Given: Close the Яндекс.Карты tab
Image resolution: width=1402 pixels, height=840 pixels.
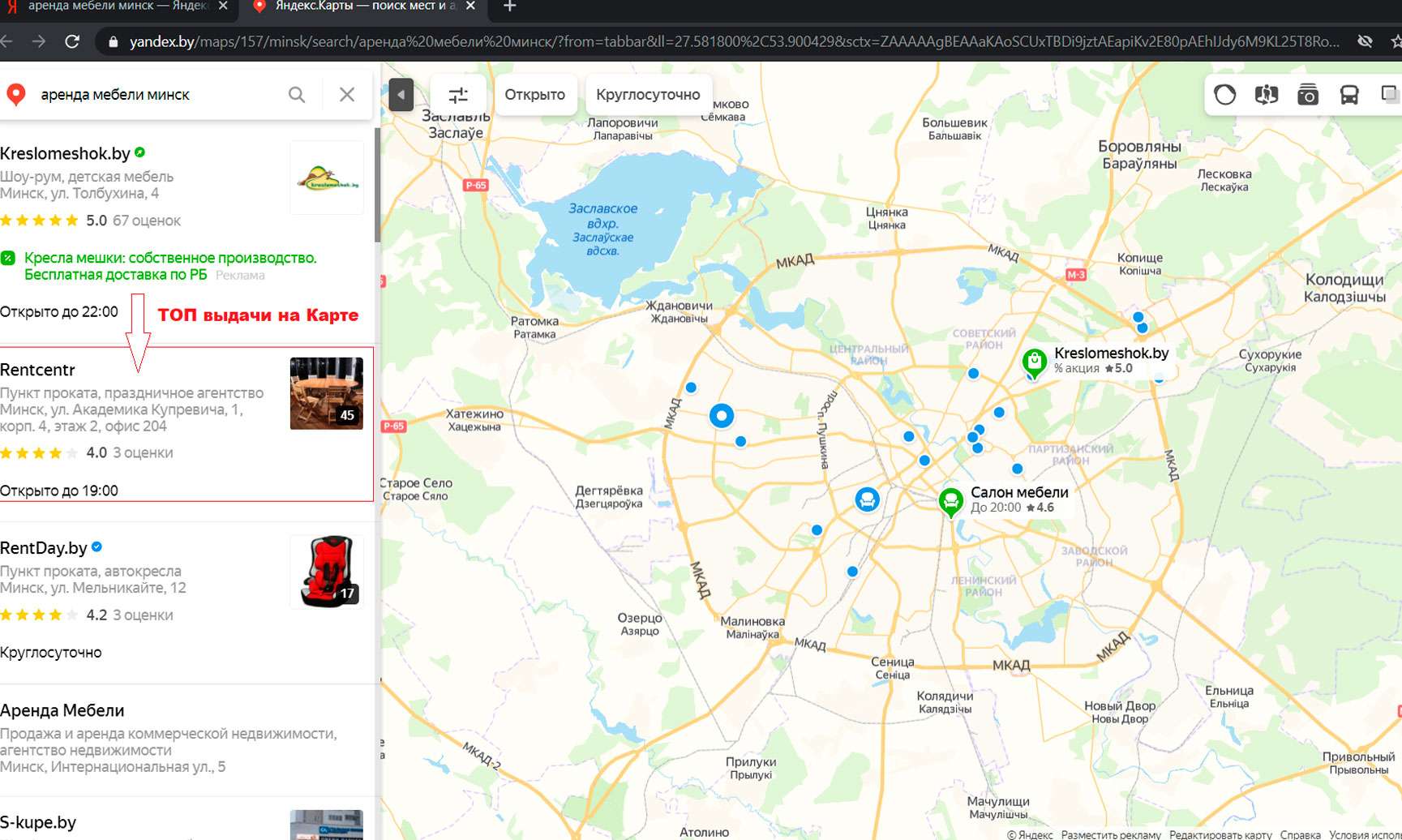Looking at the screenshot, I should coord(470,6).
